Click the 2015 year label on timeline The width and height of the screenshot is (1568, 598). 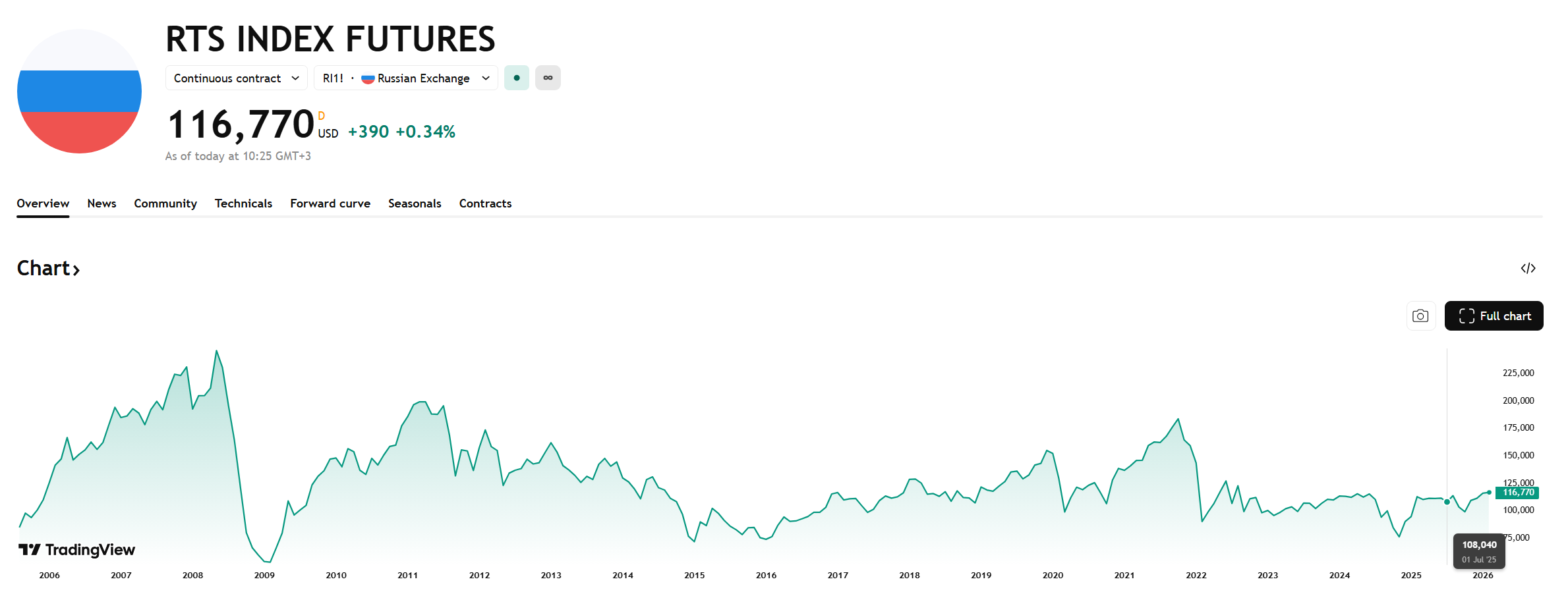tap(694, 575)
